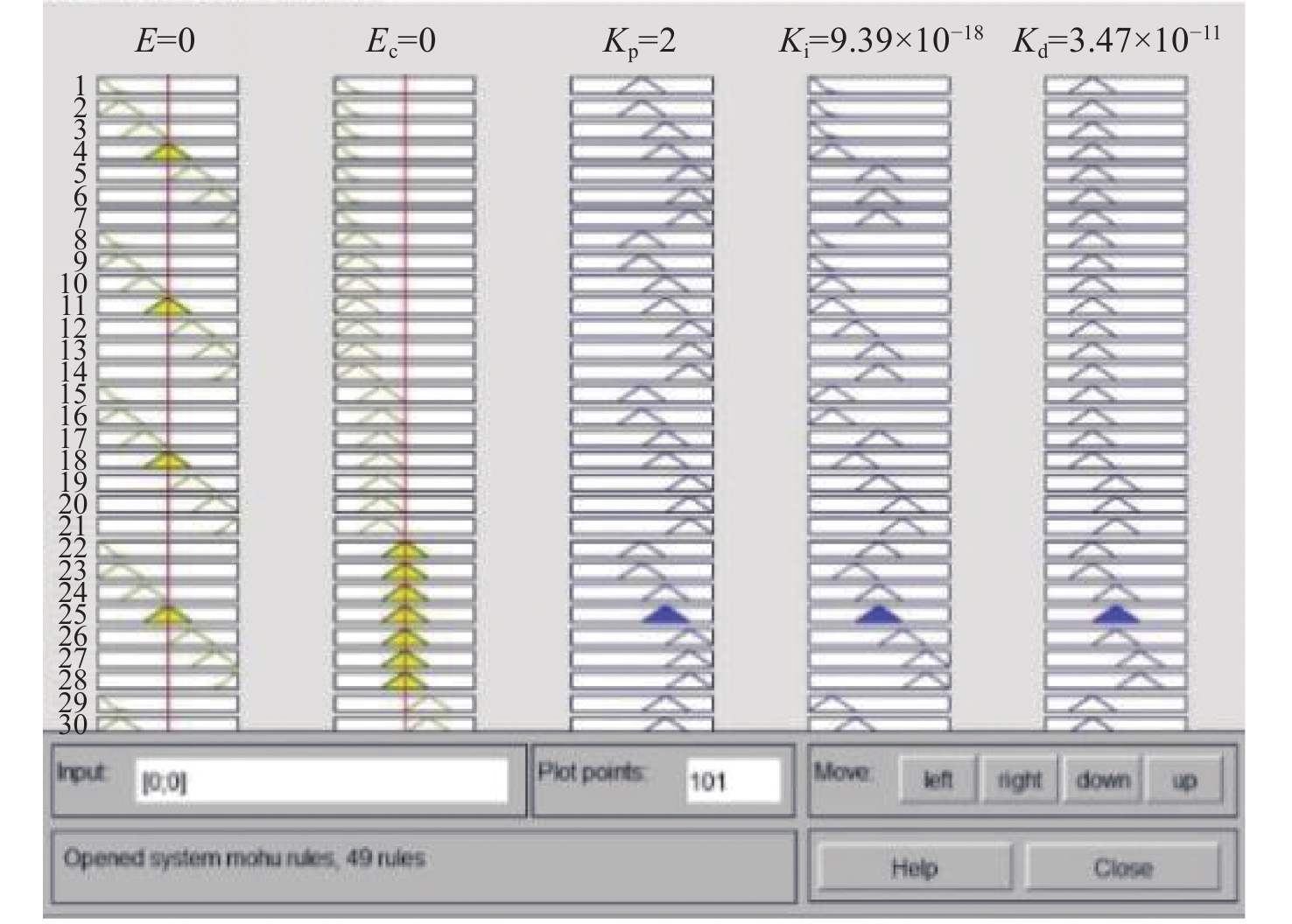Click the Close button
The width and height of the screenshot is (1292, 924).
click(x=1122, y=867)
